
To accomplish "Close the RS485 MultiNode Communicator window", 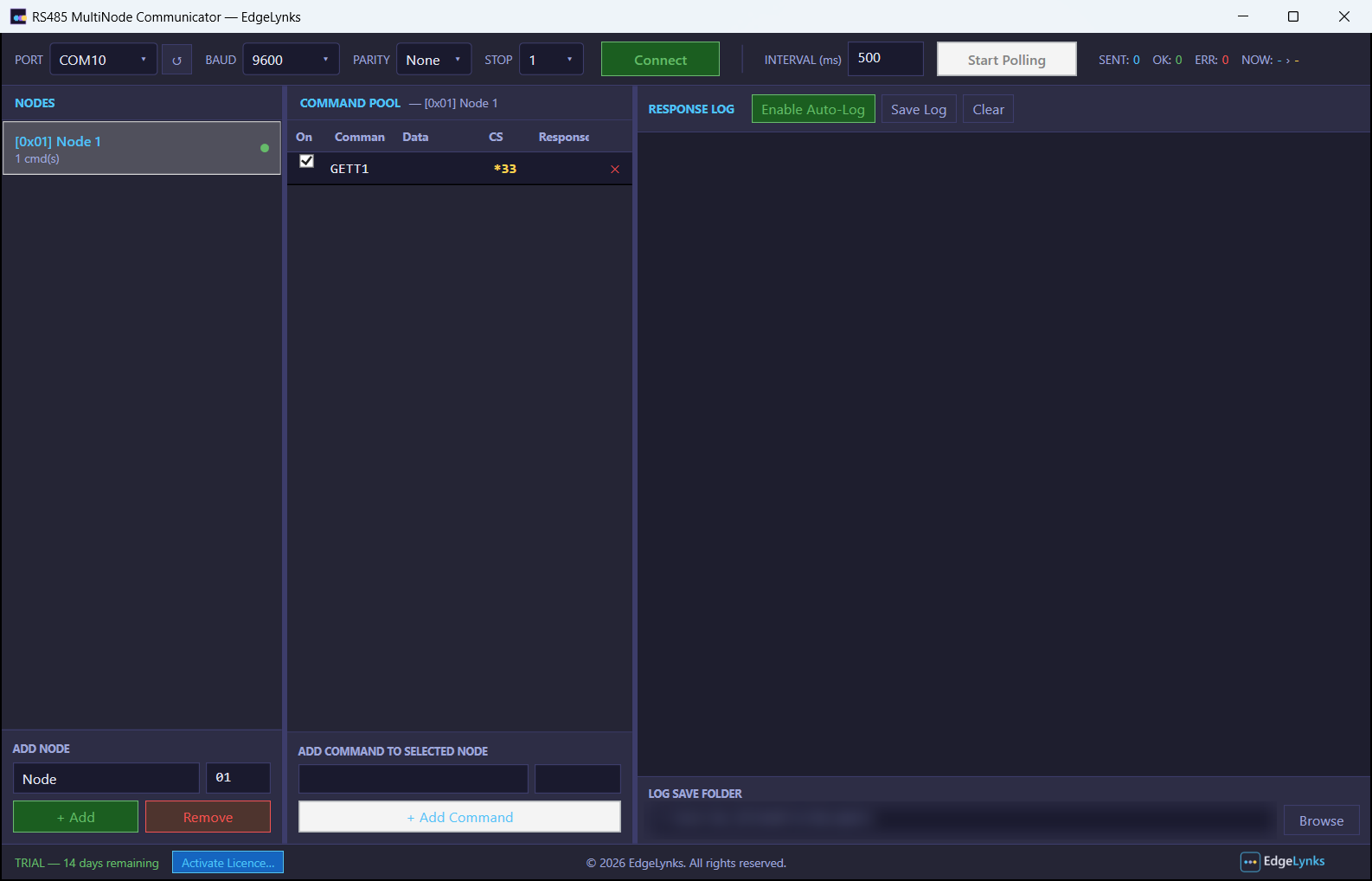I will [x=1344, y=16].
